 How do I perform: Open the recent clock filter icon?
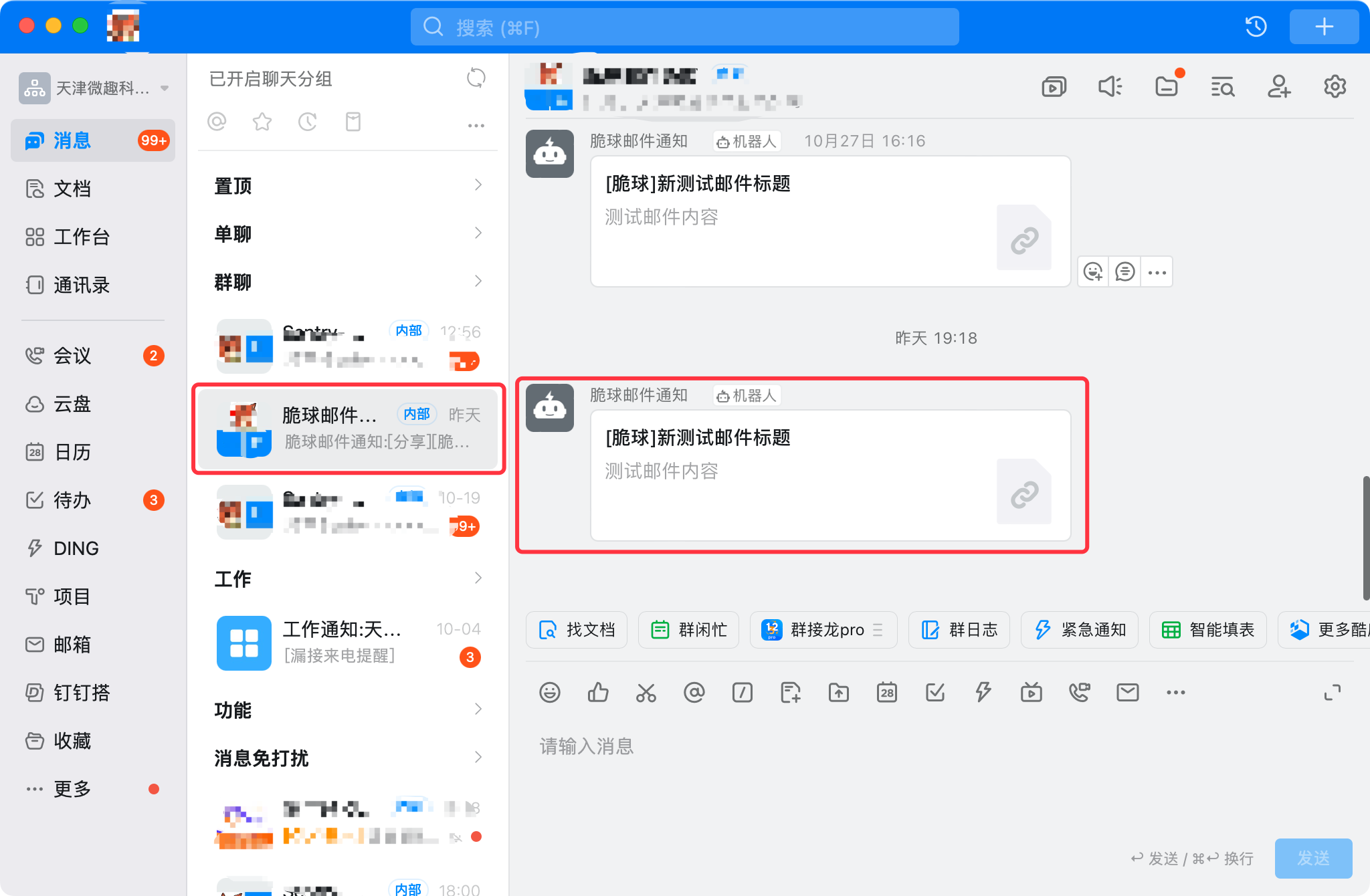tap(308, 122)
